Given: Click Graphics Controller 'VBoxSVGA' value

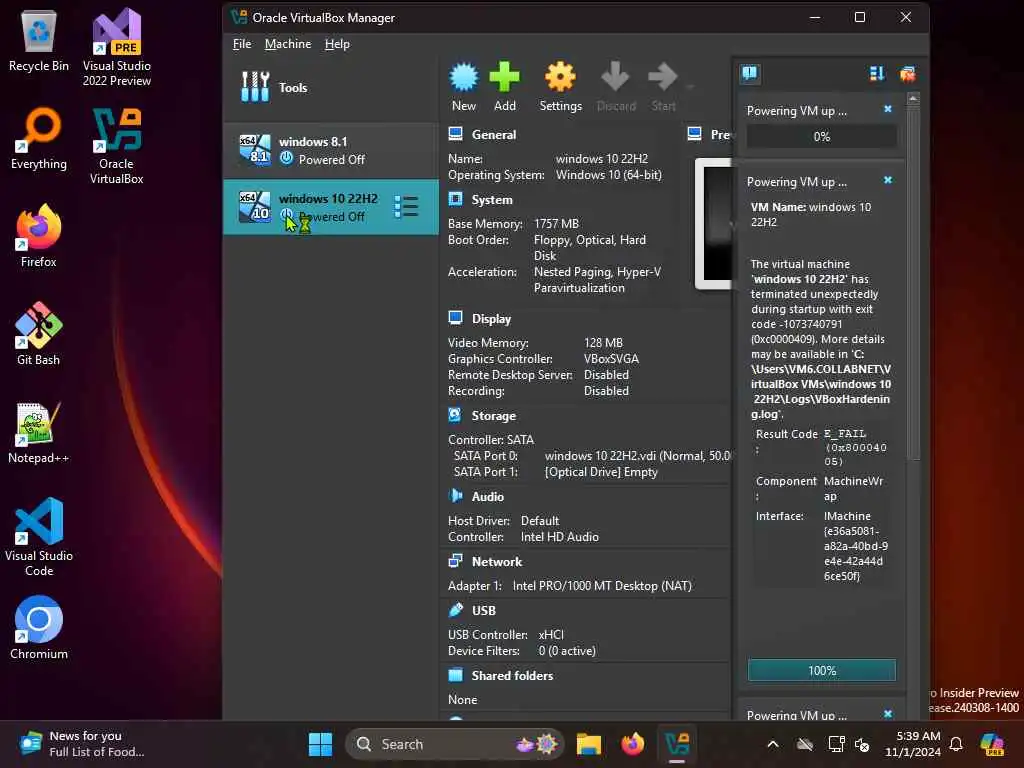Looking at the screenshot, I should 611,359.
